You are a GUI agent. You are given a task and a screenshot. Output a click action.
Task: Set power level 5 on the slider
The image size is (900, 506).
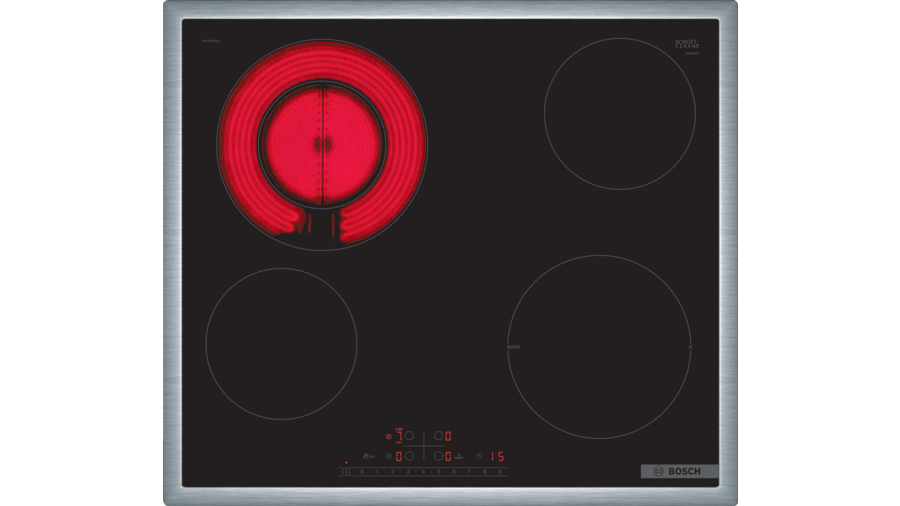(438, 472)
